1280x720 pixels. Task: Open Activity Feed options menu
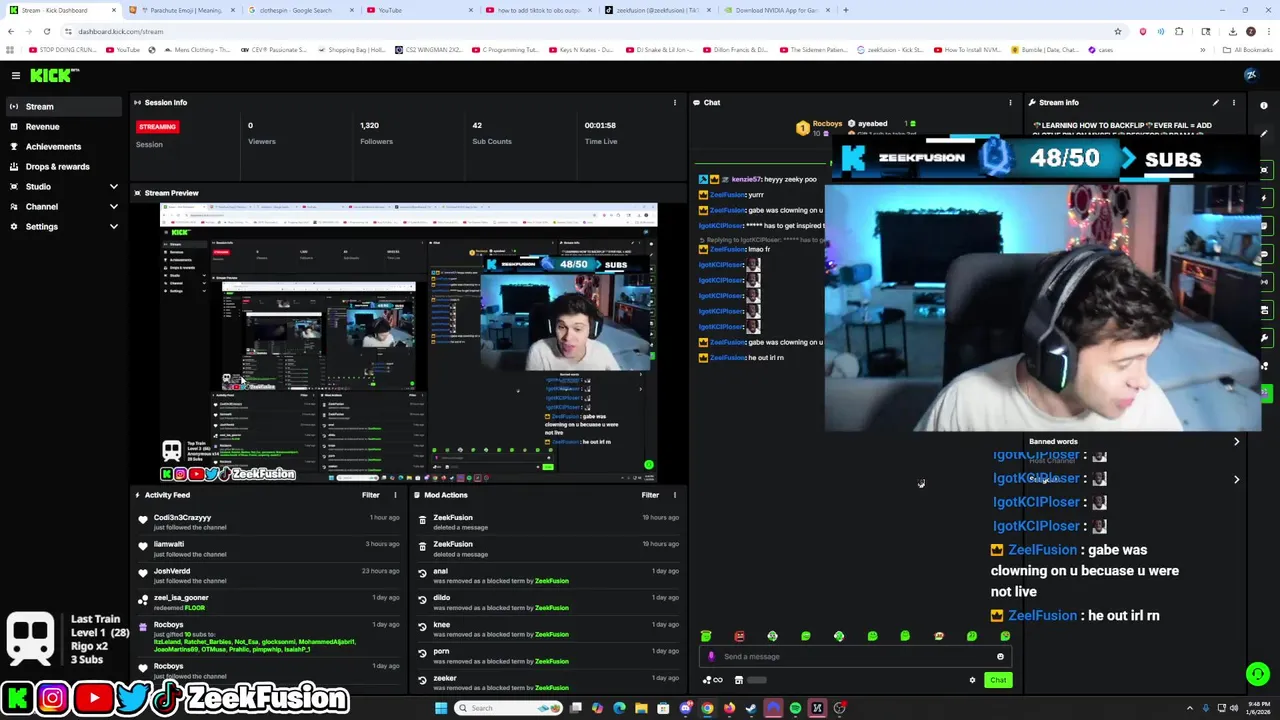[395, 495]
